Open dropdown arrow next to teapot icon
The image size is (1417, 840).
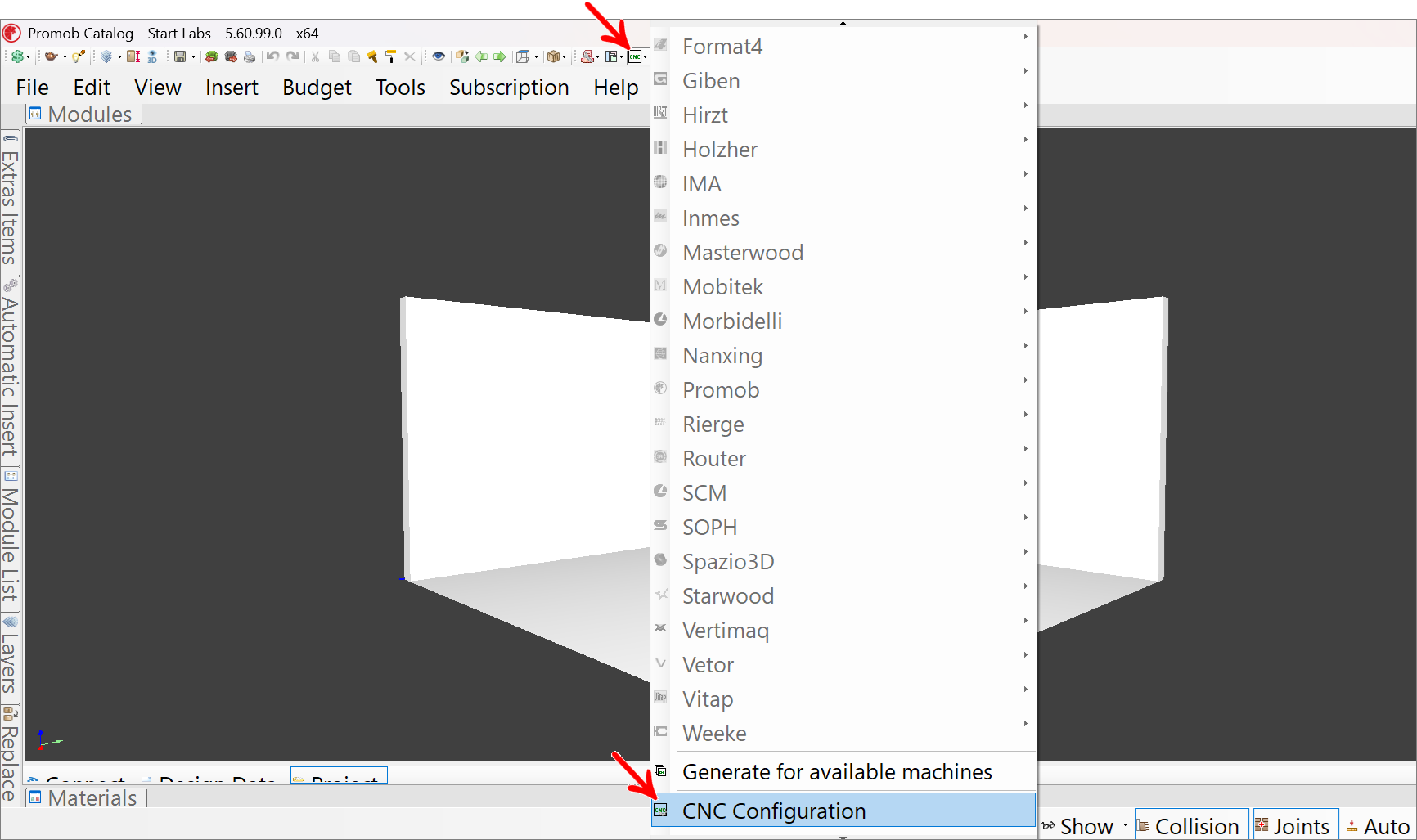tap(65, 56)
